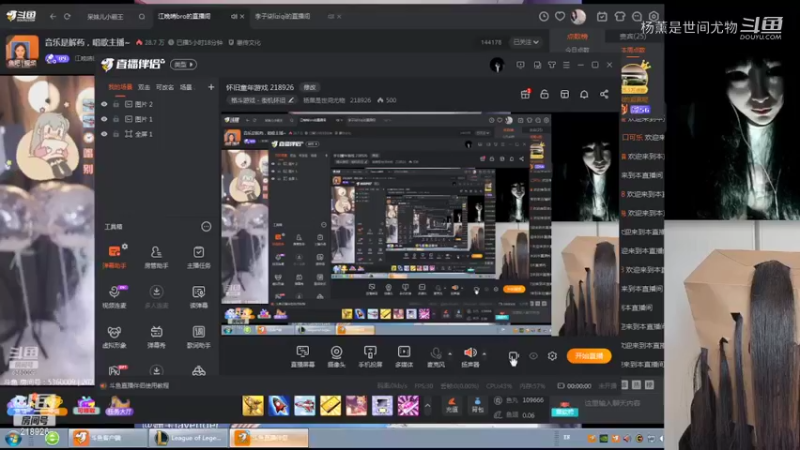
Task: Refresh page in Douyu client
Action: [x=67, y=16]
